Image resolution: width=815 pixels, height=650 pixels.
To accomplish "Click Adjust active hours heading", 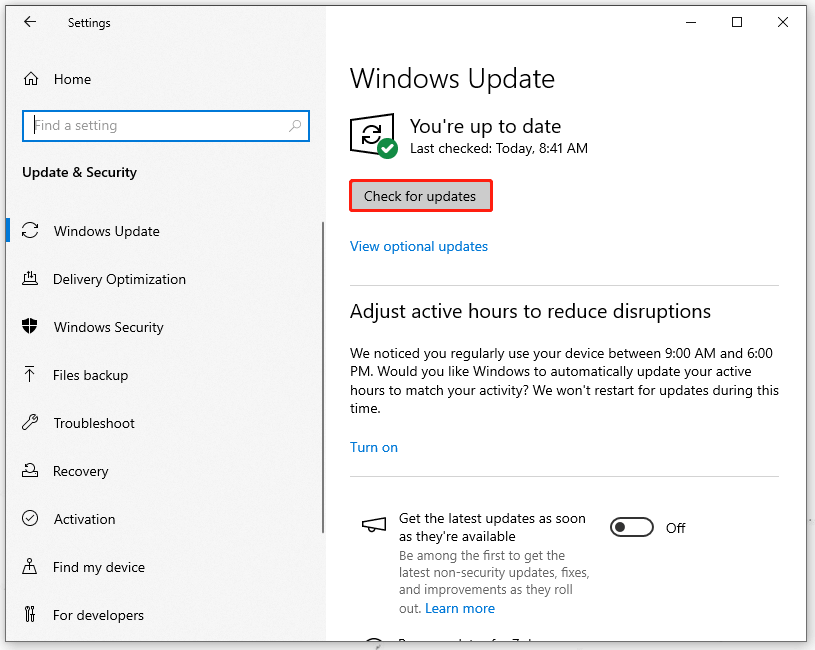I will pyautogui.click(x=530, y=311).
